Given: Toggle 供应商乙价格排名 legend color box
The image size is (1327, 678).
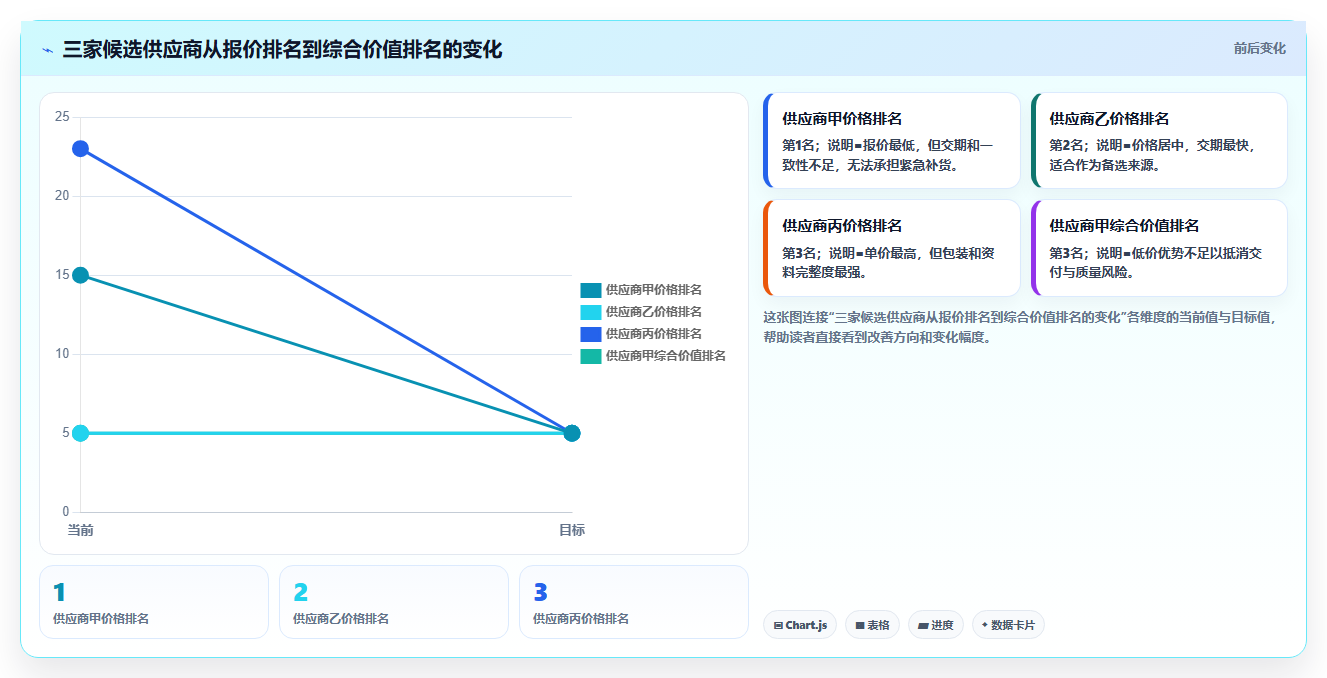Looking at the screenshot, I should [x=590, y=312].
